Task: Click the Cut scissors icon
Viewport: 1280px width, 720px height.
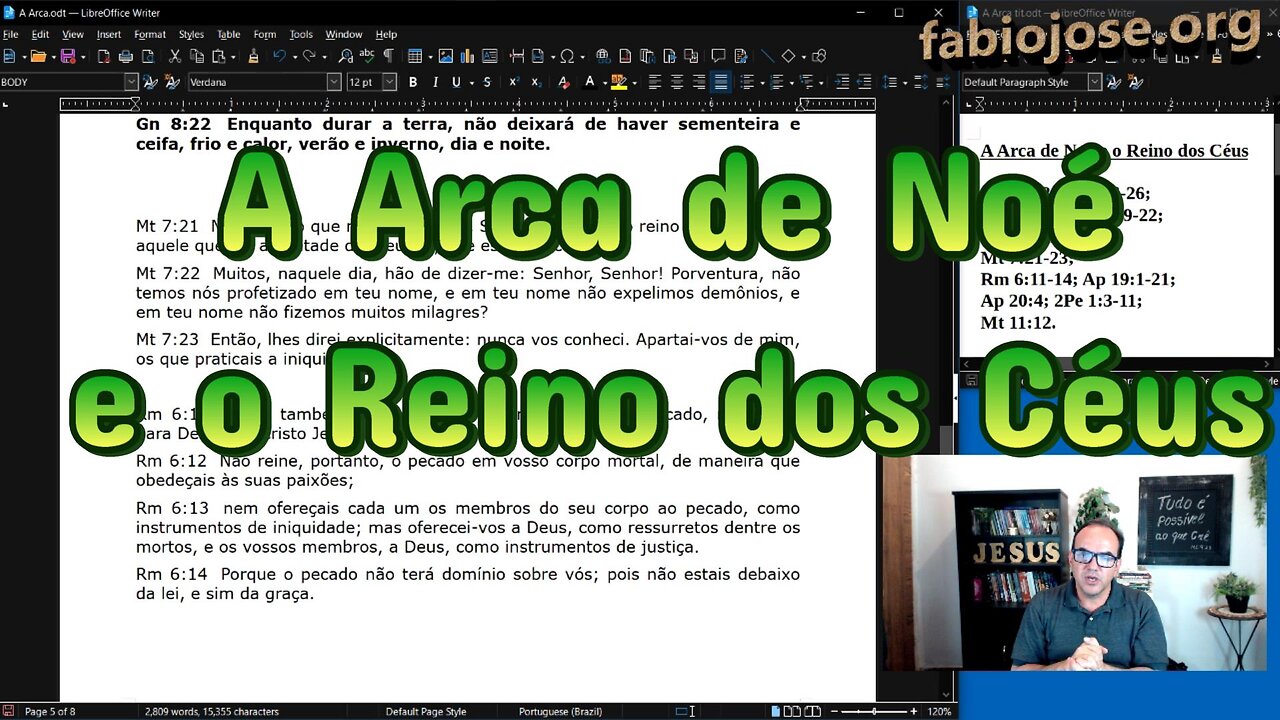Action: point(175,56)
